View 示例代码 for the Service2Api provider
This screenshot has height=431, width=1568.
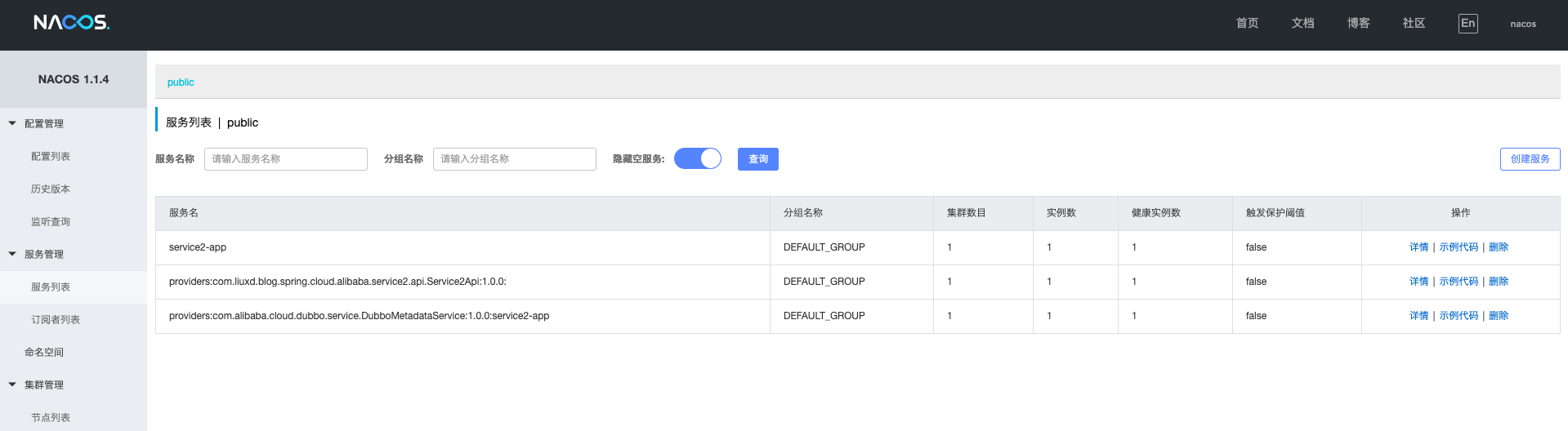(1459, 282)
